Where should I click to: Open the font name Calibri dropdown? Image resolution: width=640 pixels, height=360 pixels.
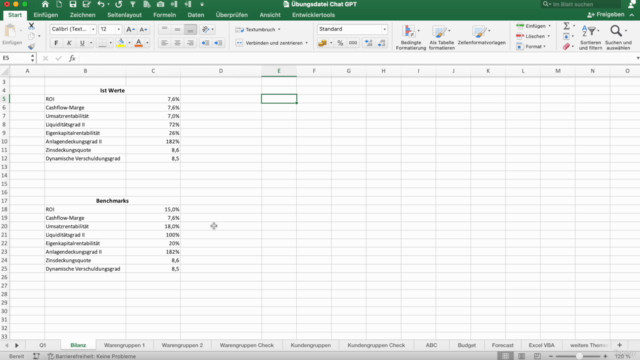point(93,29)
